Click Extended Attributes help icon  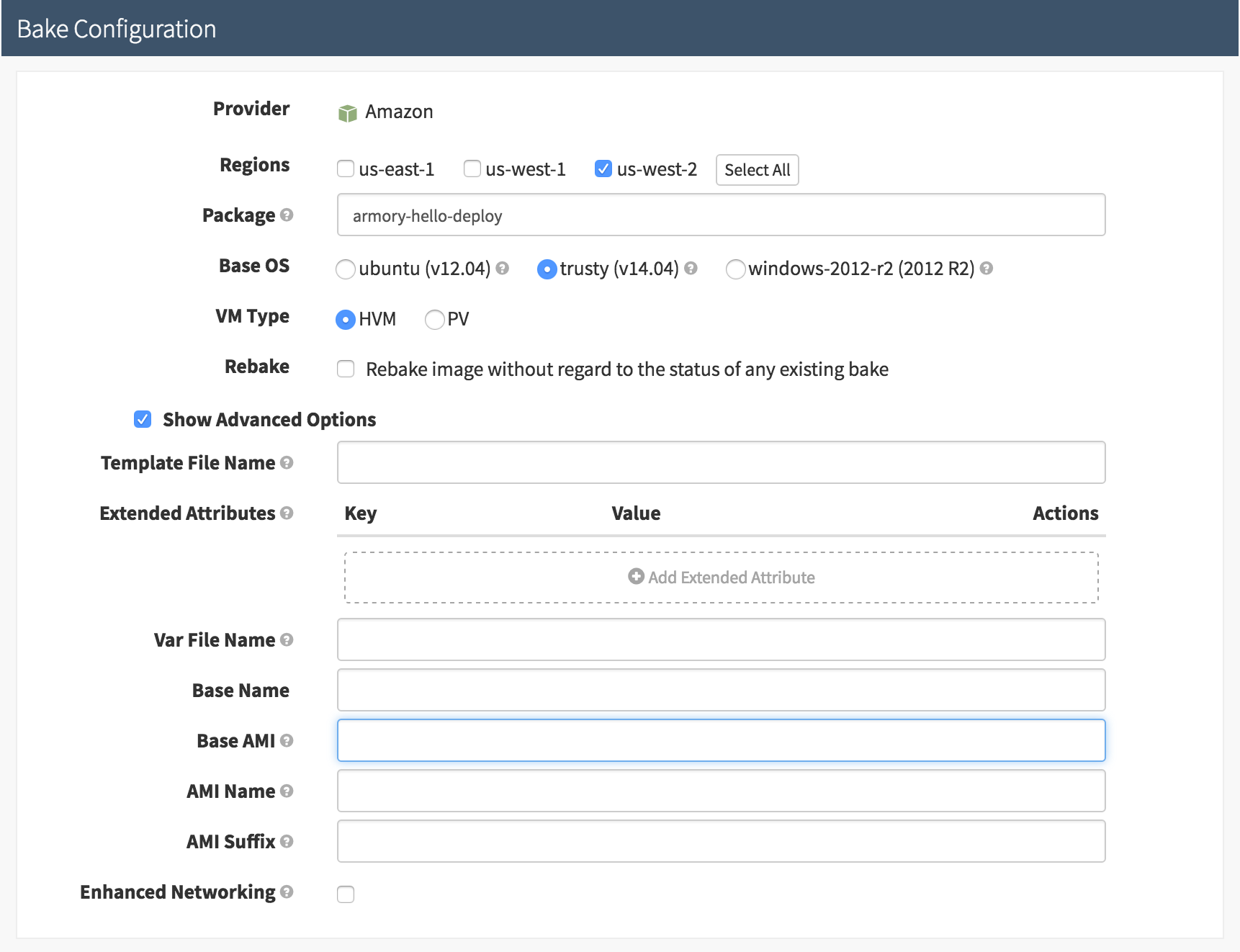(x=287, y=513)
